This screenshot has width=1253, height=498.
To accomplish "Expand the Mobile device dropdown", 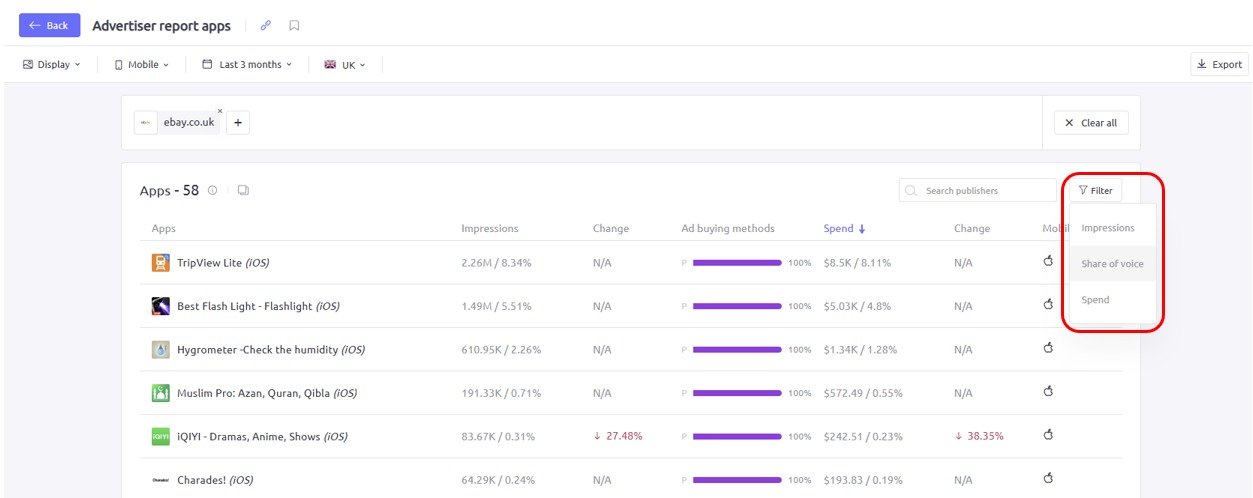I will click(141, 65).
